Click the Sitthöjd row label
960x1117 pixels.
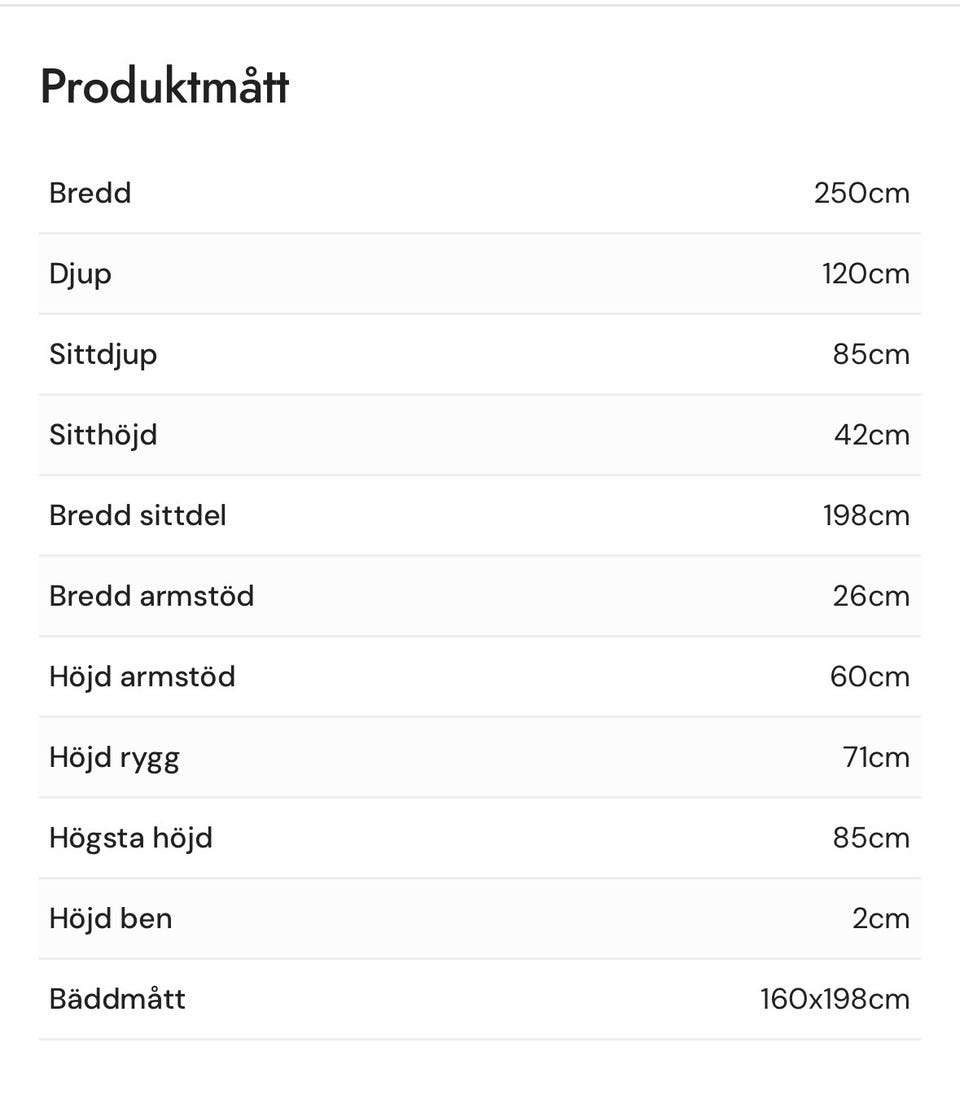(x=103, y=435)
